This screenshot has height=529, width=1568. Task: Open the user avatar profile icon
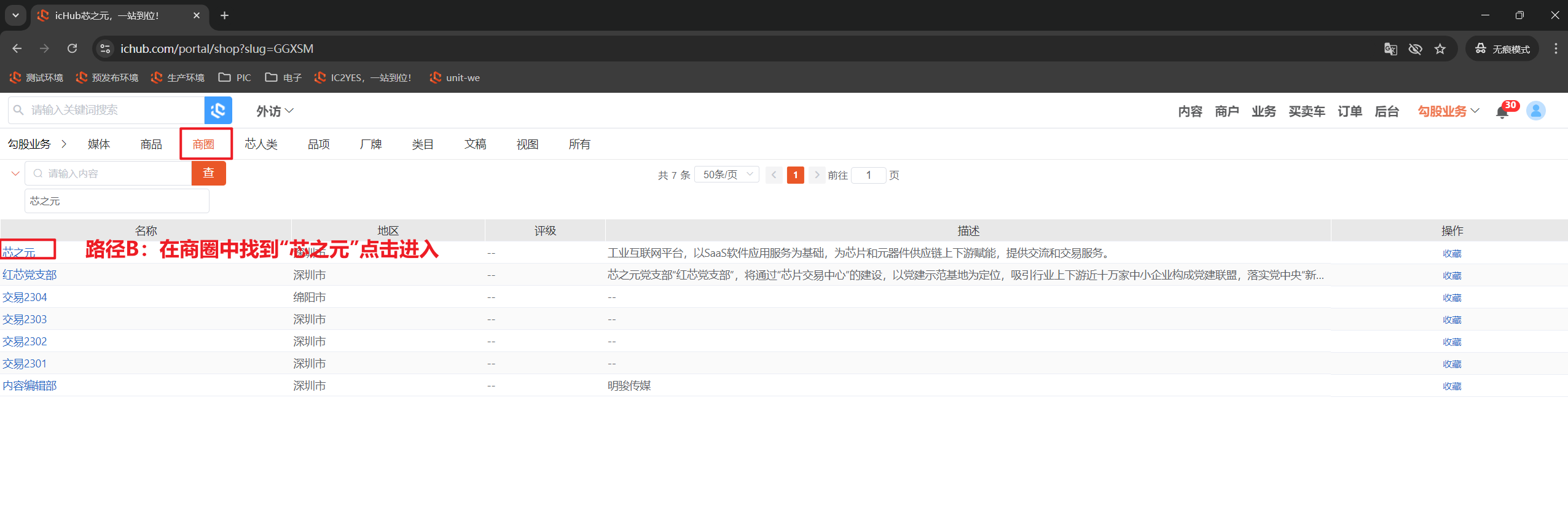click(1535, 111)
